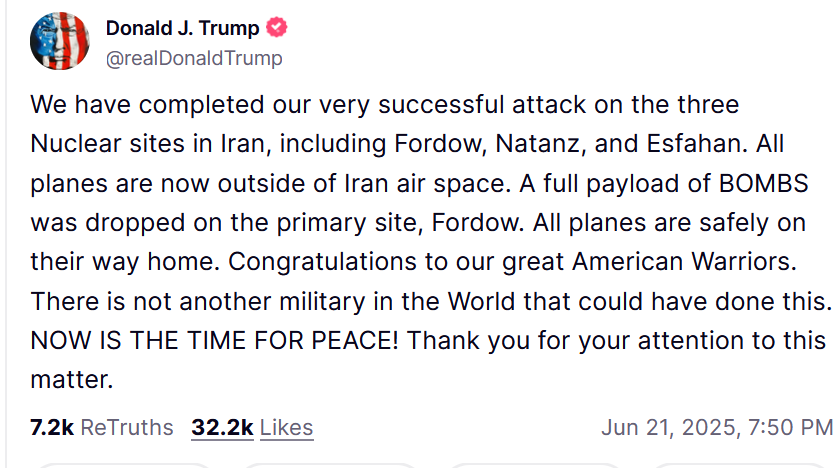This screenshot has height=468, width=839.
Task: Click the opening words We have completed
Action: pos(147,105)
